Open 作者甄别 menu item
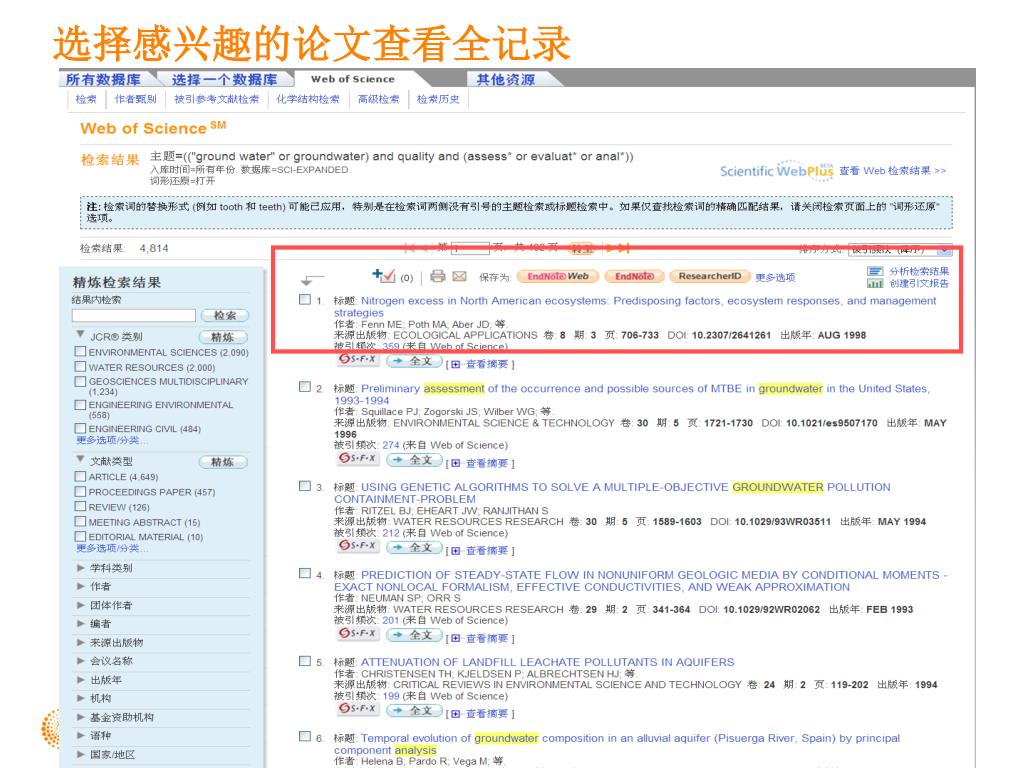 135,99
